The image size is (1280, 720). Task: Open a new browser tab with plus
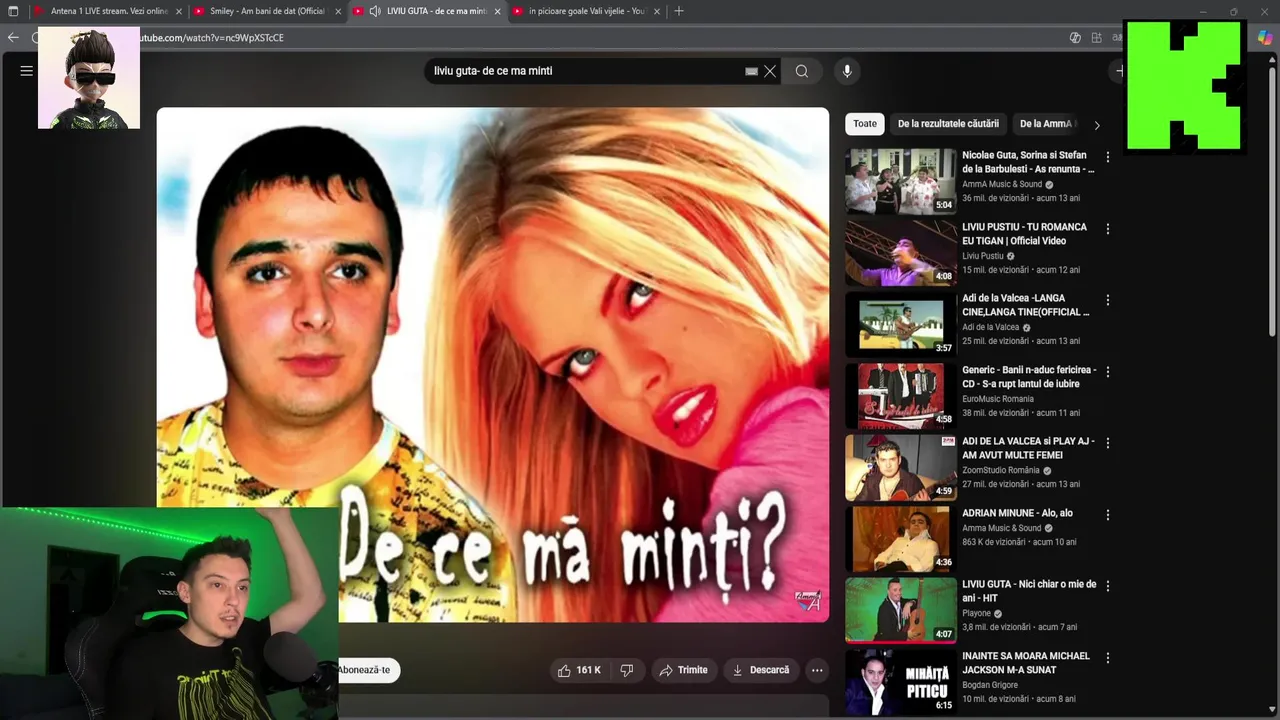click(x=679, y=11)
